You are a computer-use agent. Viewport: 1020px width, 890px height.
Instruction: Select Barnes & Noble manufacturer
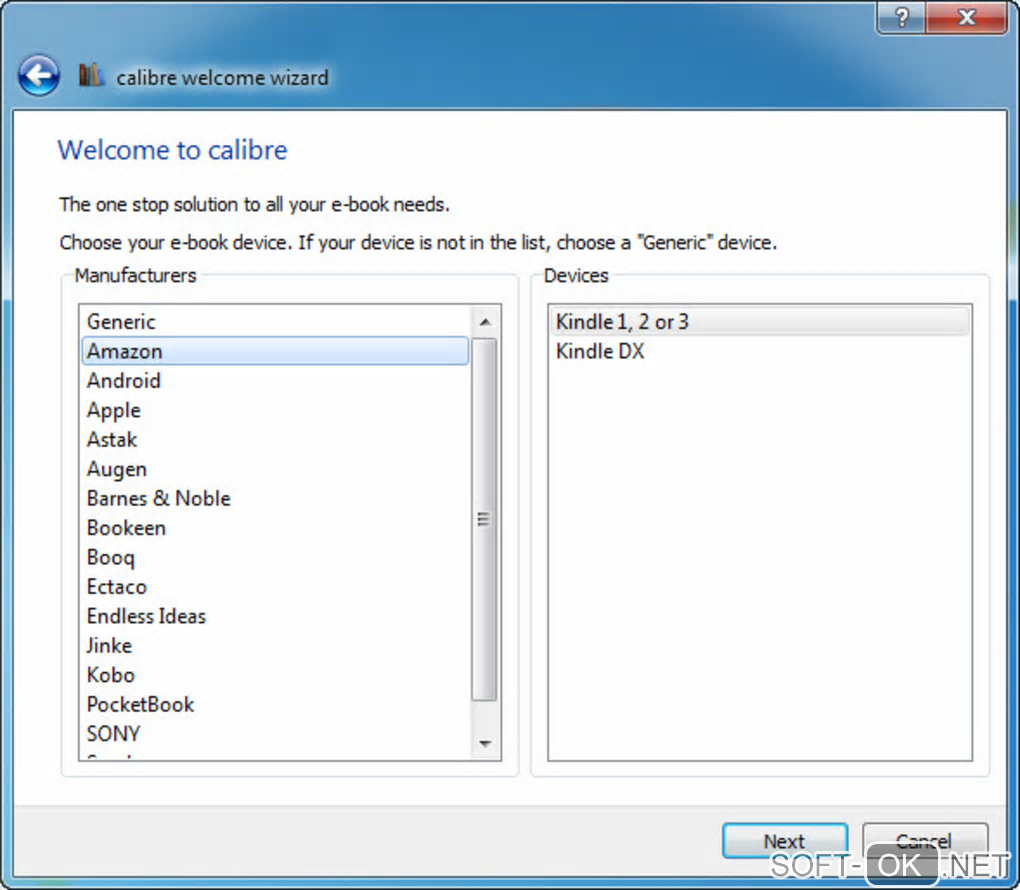pos(275,498)
